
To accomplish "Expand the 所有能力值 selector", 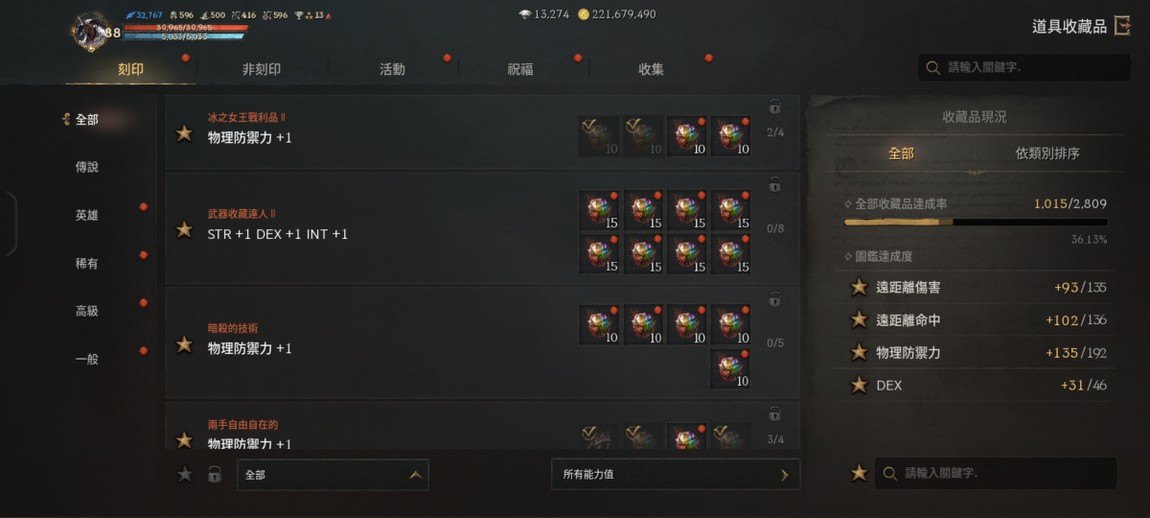I will tap(675, 475).
